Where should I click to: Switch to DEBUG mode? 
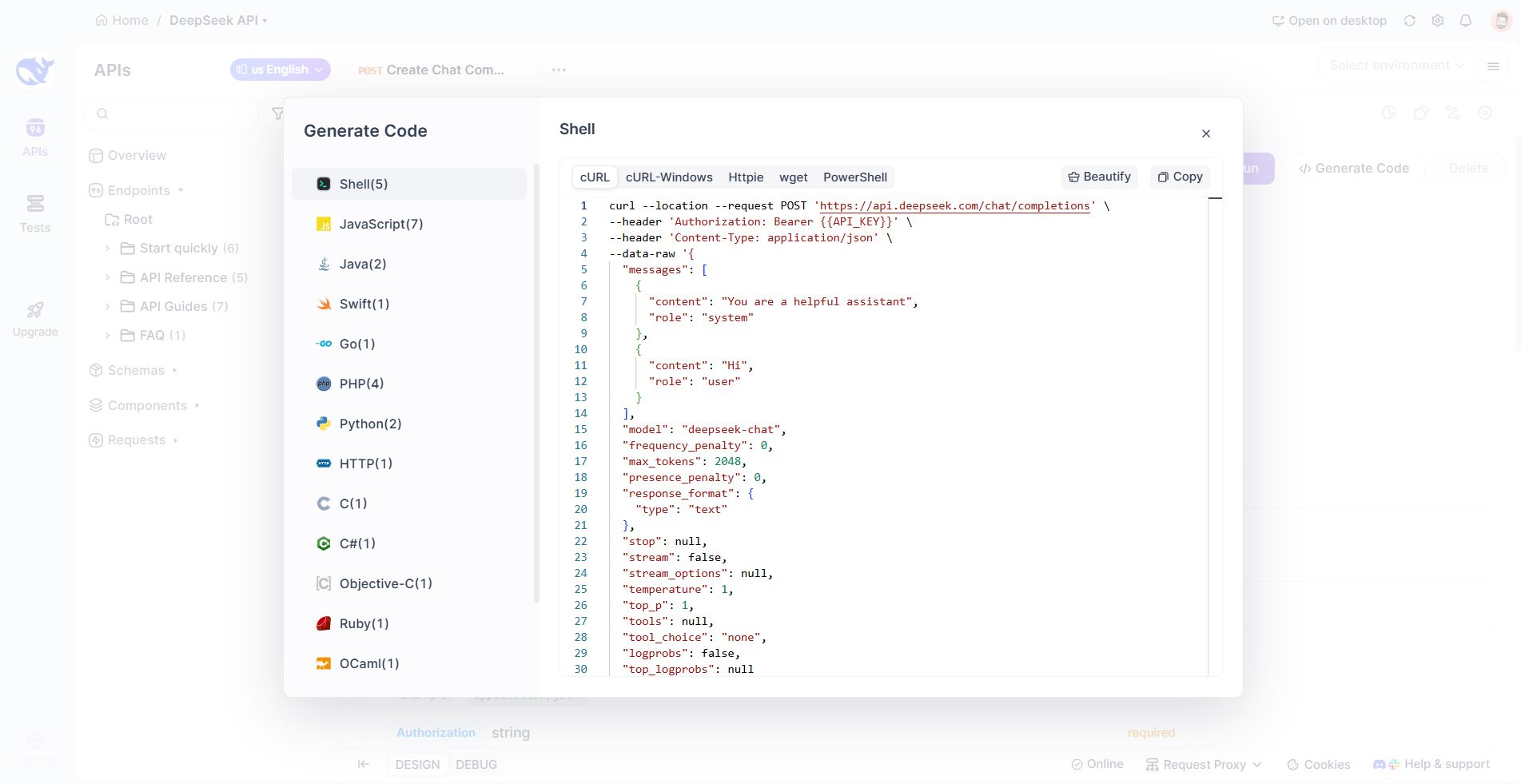pos(476,765)
